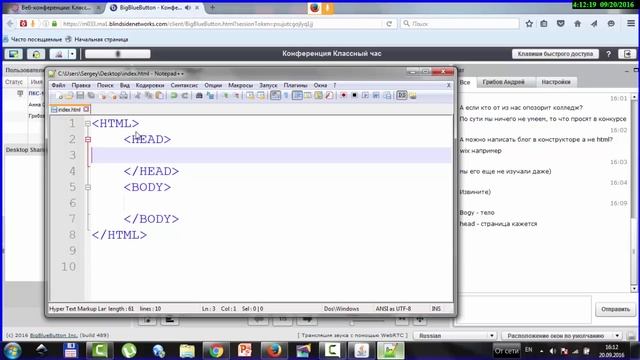Click the BigBlueButton headset audio icon

(36, 54)
